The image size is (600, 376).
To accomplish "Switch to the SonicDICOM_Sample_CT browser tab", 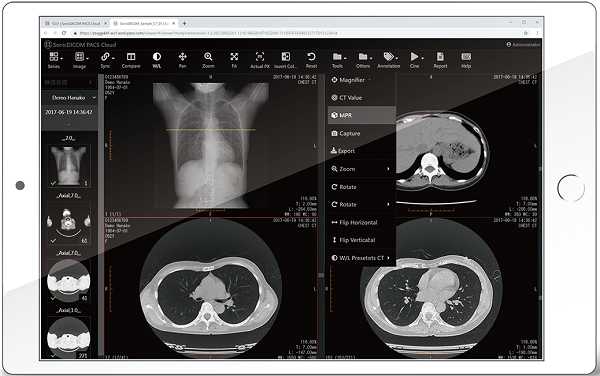I will [x=143, y=23].
